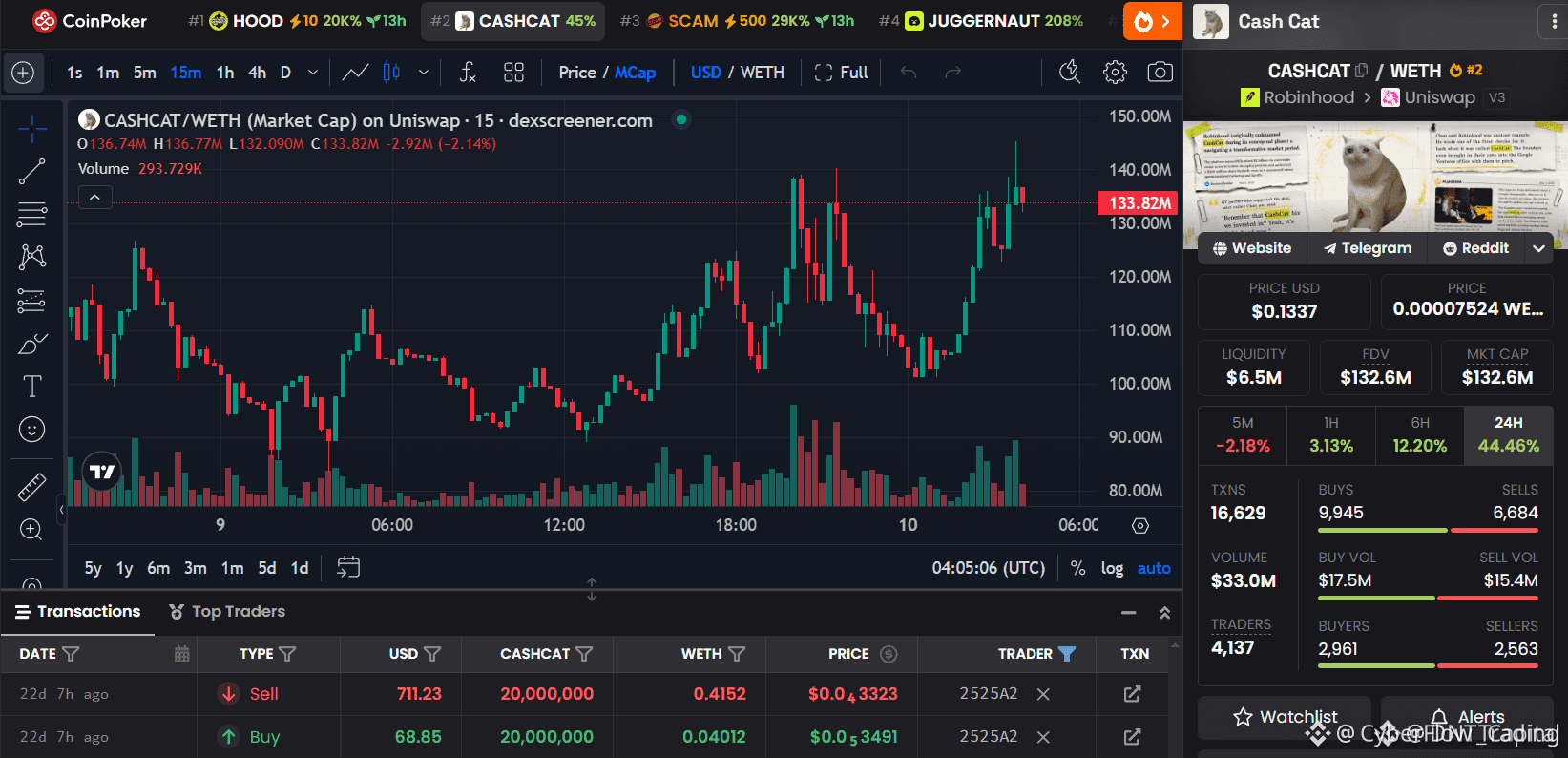
Task: Switch chart to Price display
Action: click(x=577, y=73)
